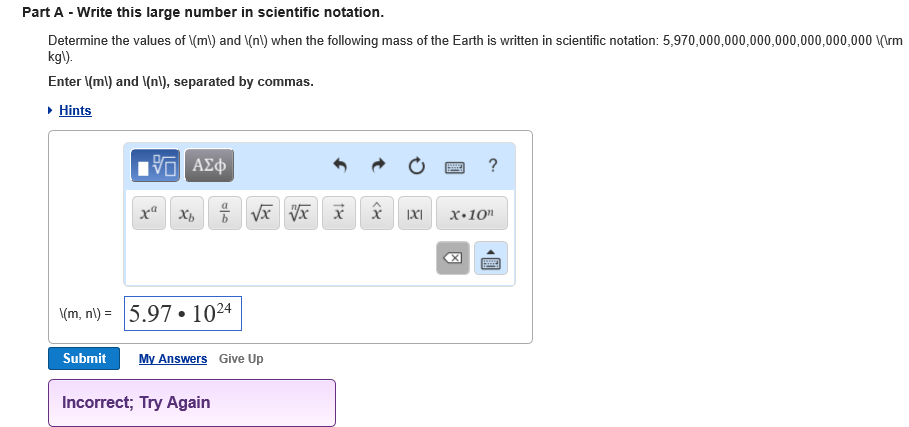Open the question mark help
The width and height of the screenshot is (909, 427).
[x=493, y=167]
